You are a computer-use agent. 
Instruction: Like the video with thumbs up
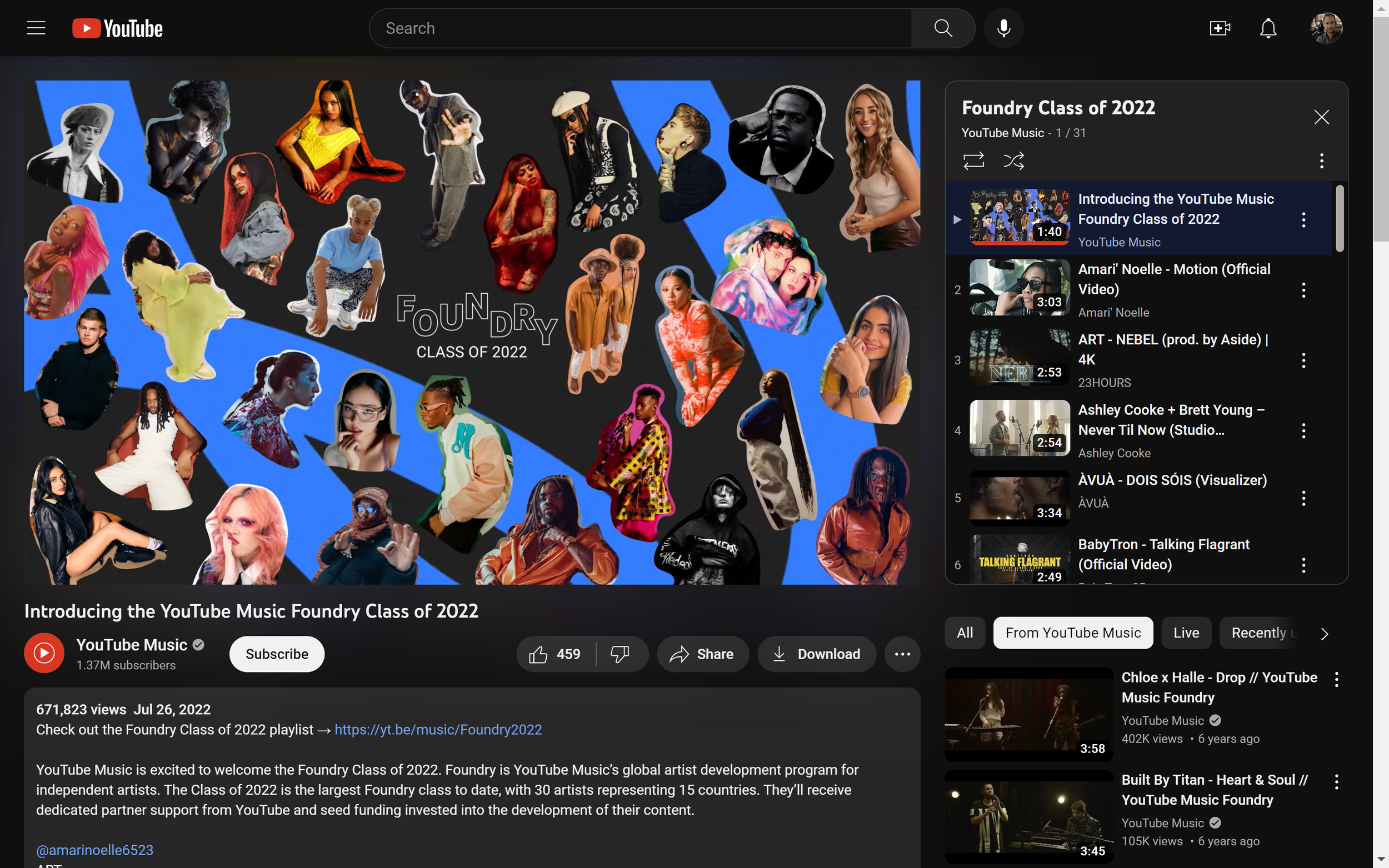(556, 654)
